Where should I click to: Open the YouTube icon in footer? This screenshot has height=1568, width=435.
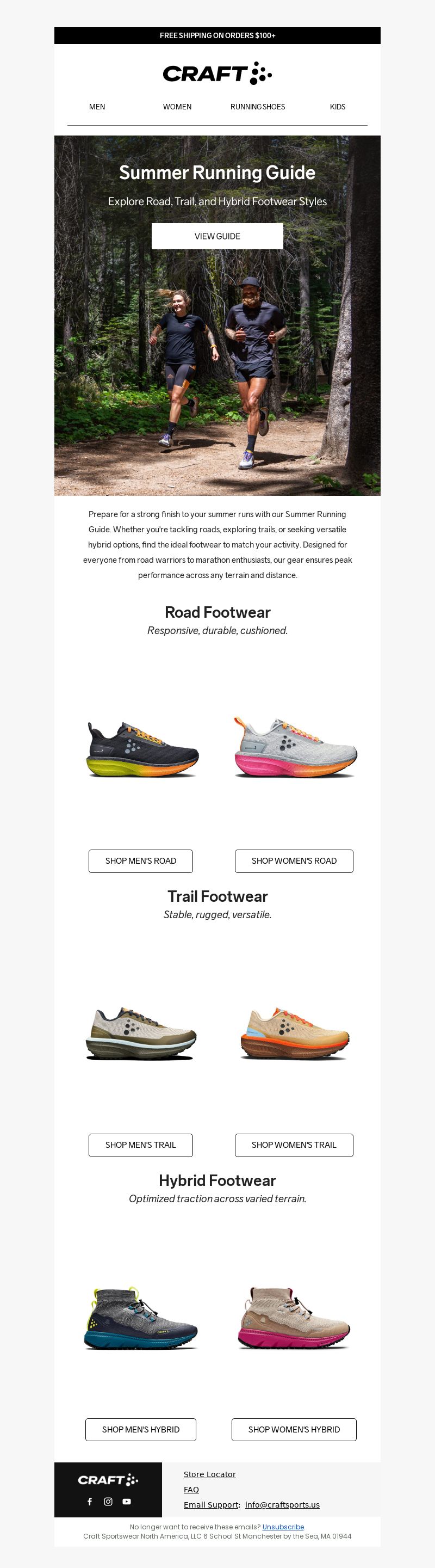point(127,1502)
